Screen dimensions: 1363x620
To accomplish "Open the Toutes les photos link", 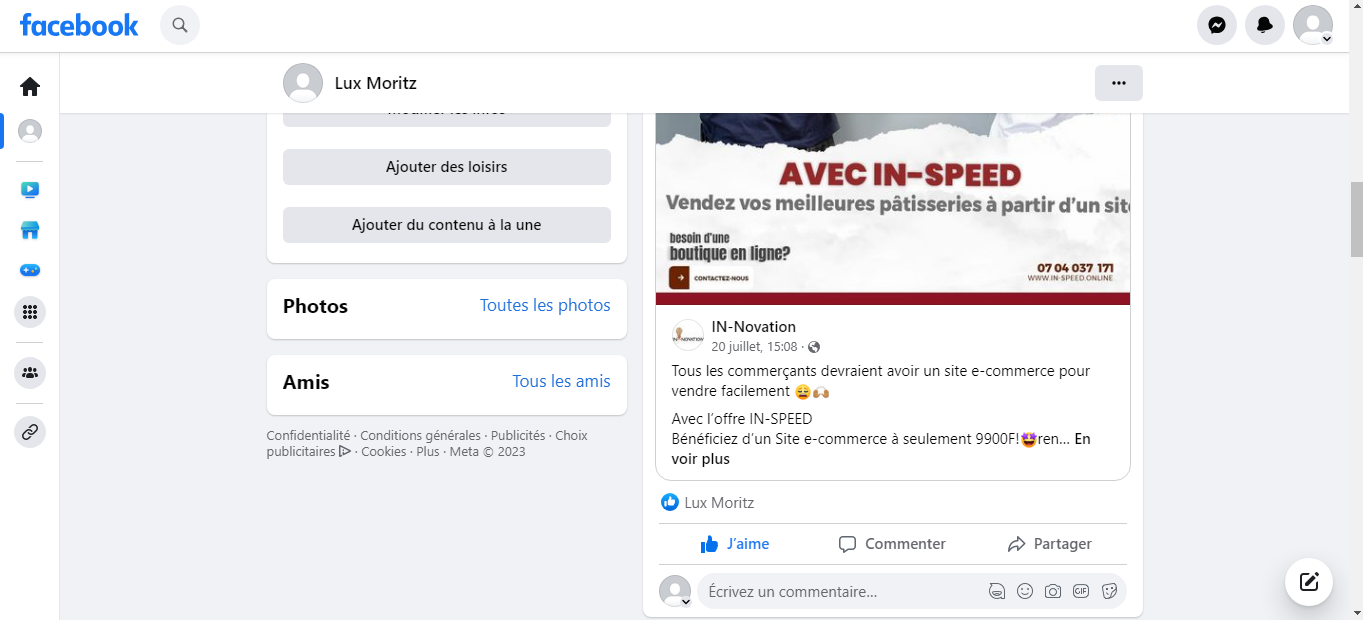I will pyautogui.click(x=545, y=306).
